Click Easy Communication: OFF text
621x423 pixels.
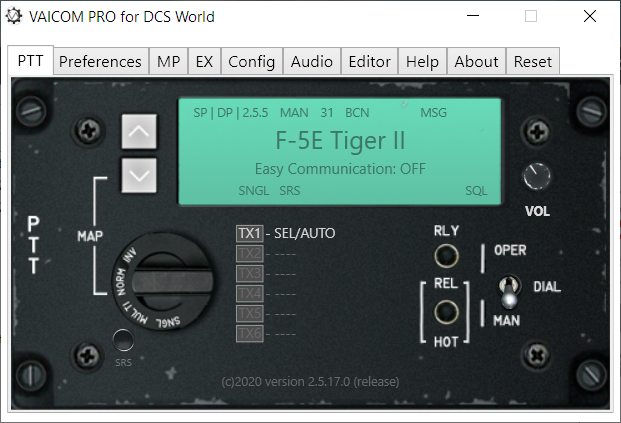[x=340, y=169]
